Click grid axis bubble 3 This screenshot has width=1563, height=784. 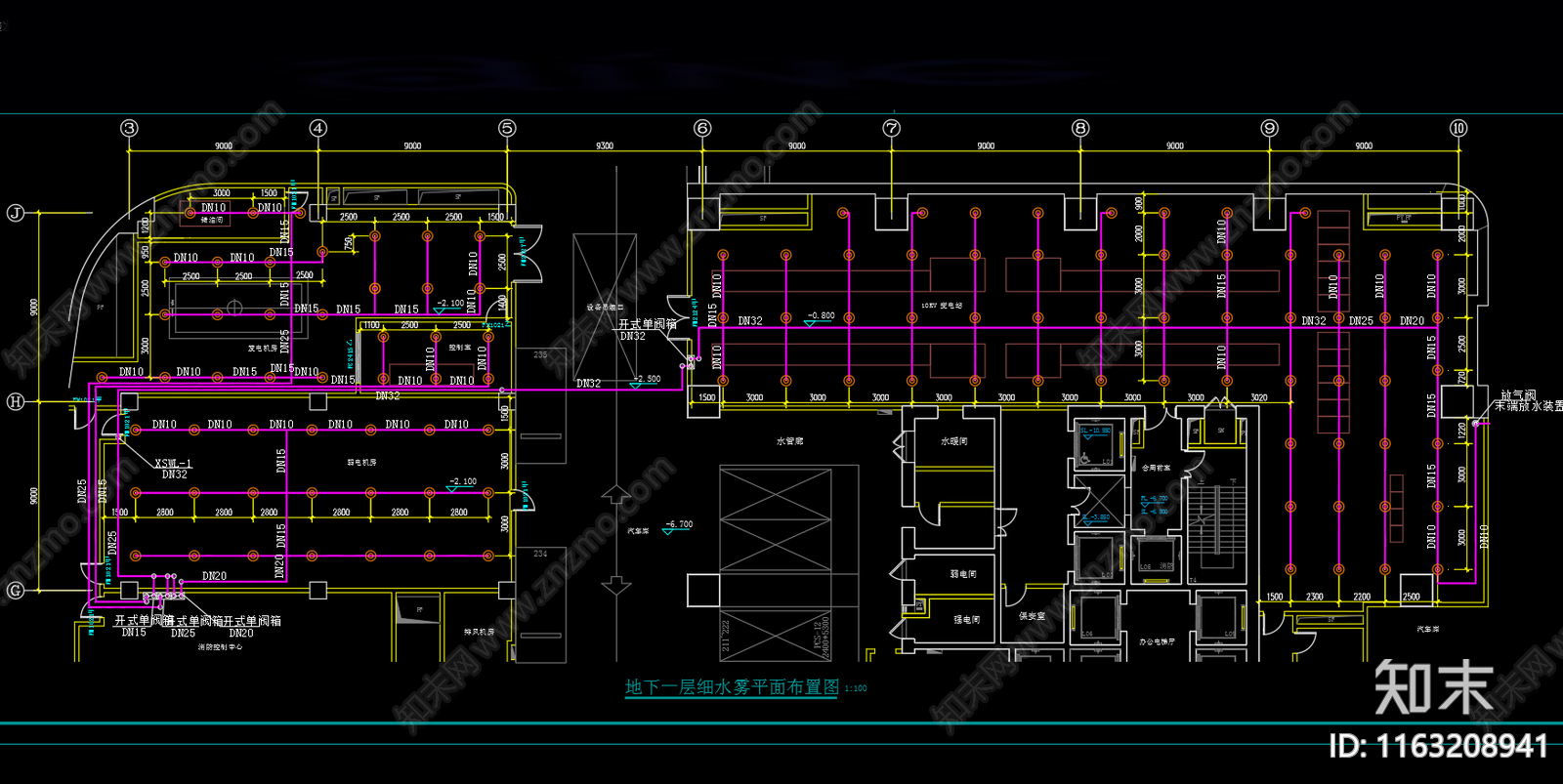(x=129, y=128)
